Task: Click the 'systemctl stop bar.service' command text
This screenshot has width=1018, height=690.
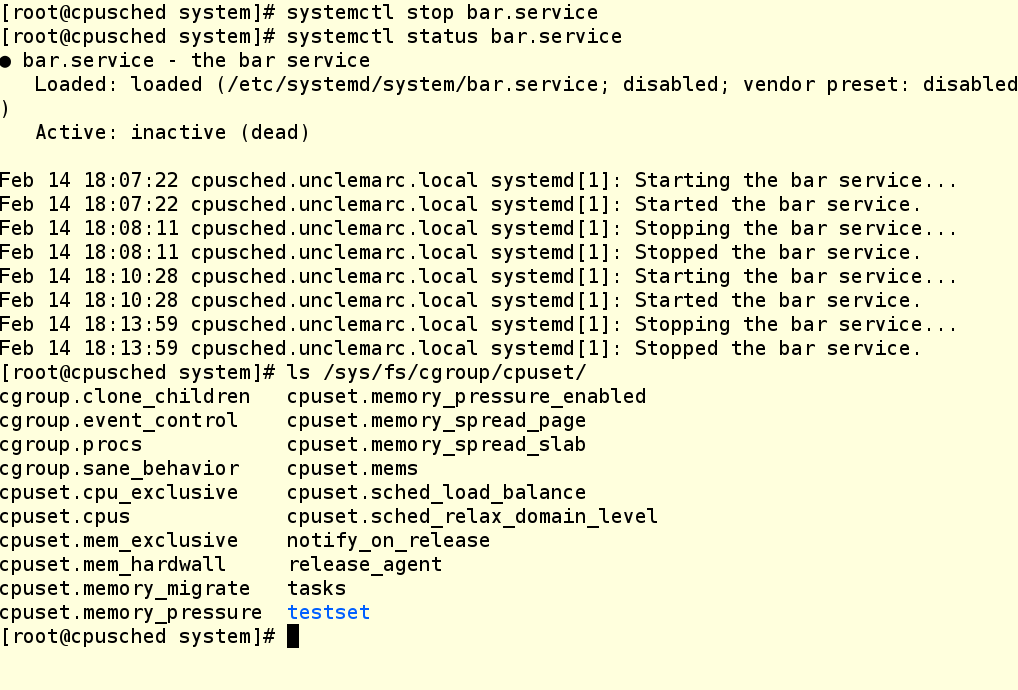Action: 442,12
